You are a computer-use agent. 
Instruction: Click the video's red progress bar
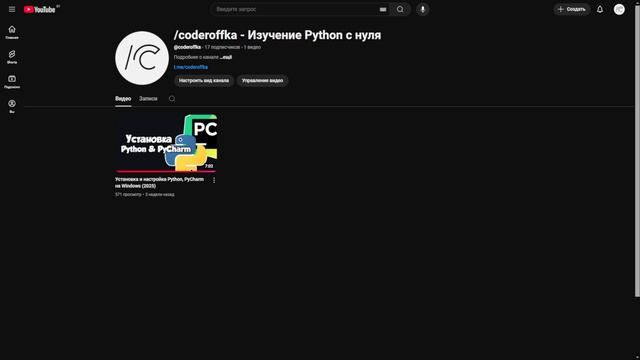pyautogui.click(x=166, y=171)
